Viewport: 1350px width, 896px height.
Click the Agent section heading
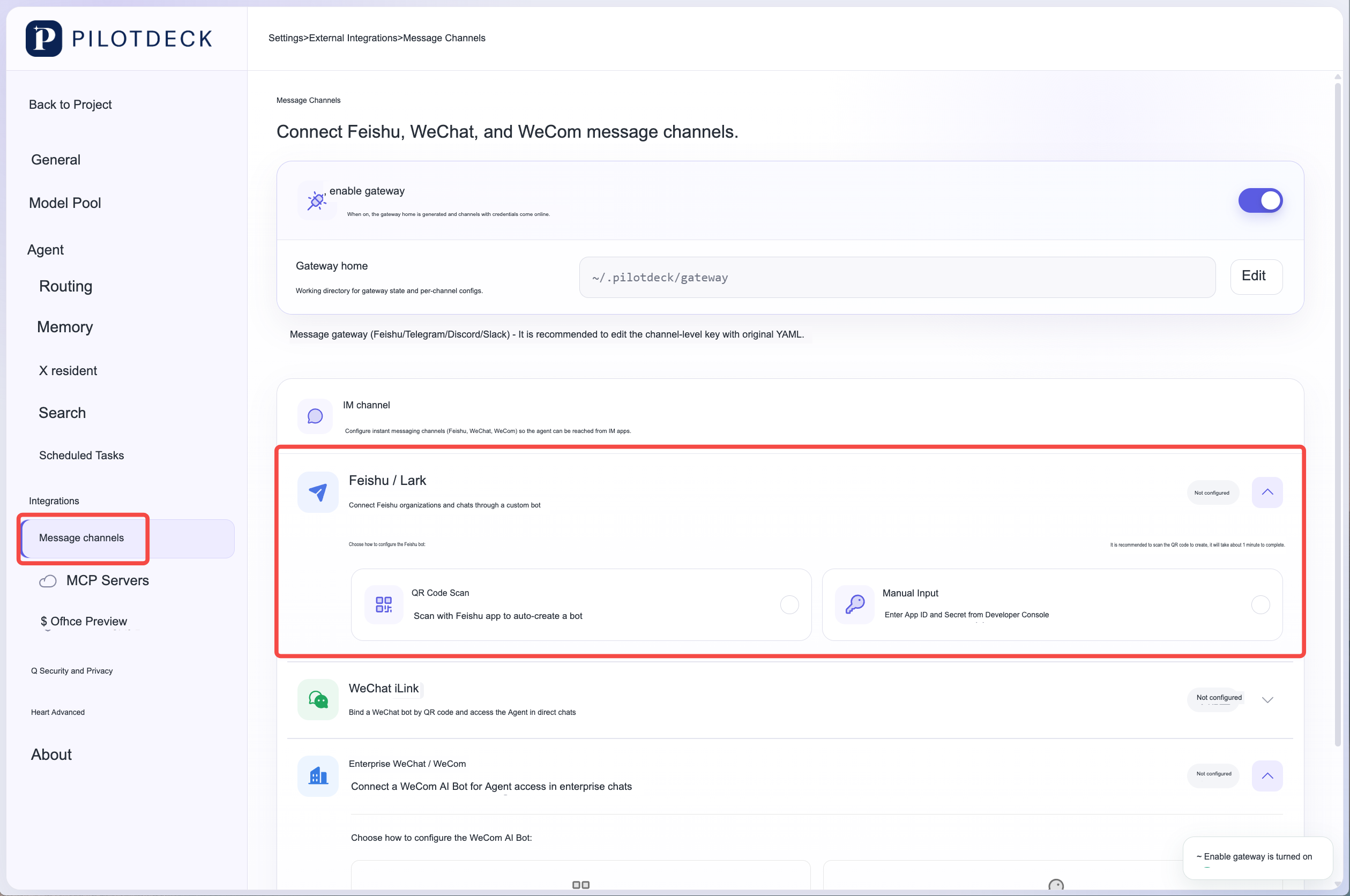coord(45,250)
